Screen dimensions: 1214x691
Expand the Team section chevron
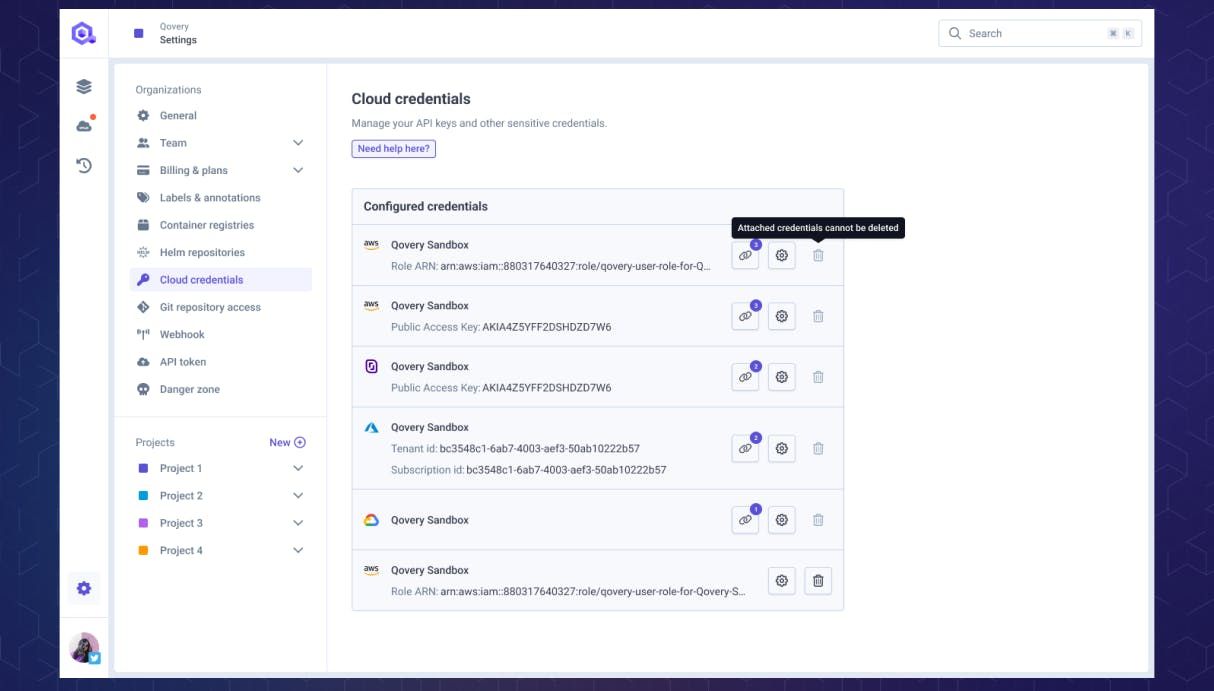(x=297, y=142)
